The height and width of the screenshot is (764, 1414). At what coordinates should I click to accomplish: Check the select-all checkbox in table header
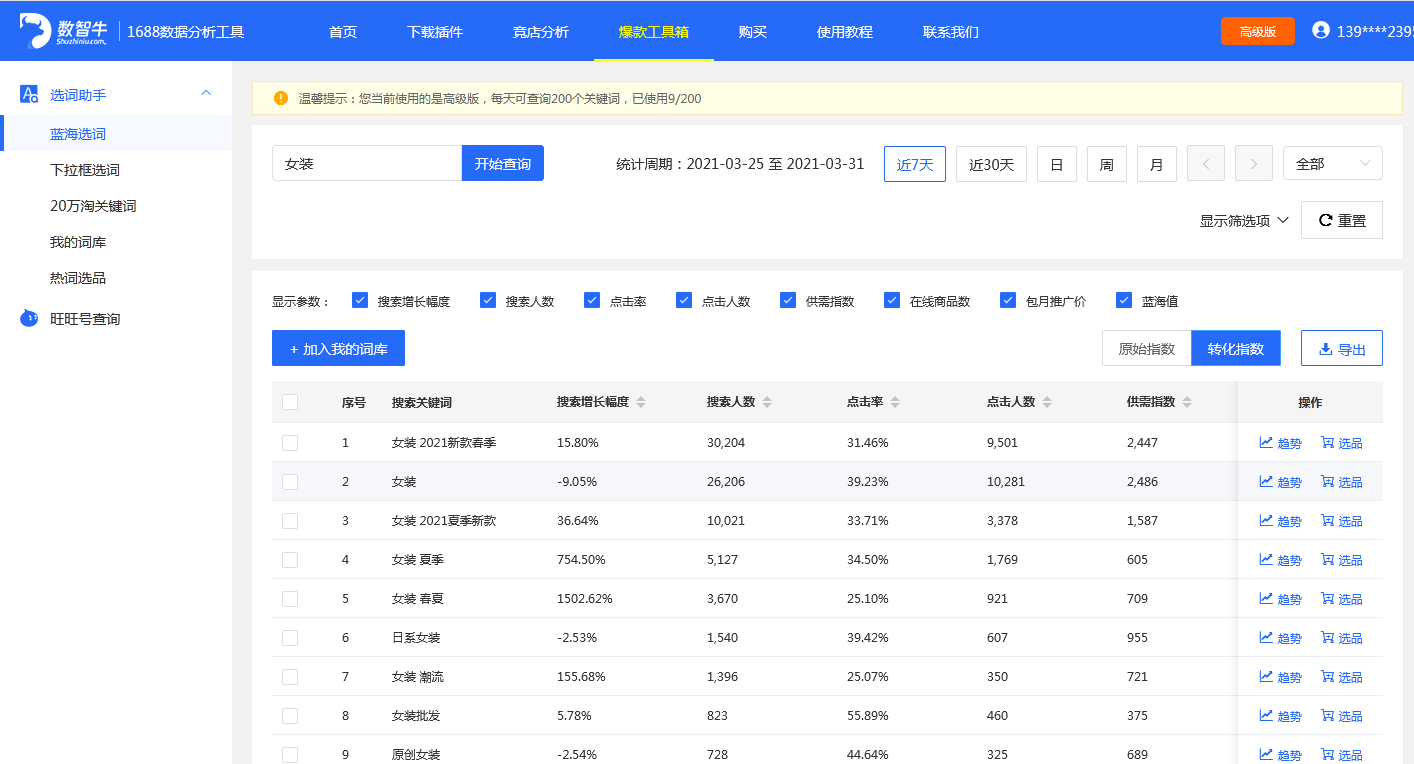point(290,402)
